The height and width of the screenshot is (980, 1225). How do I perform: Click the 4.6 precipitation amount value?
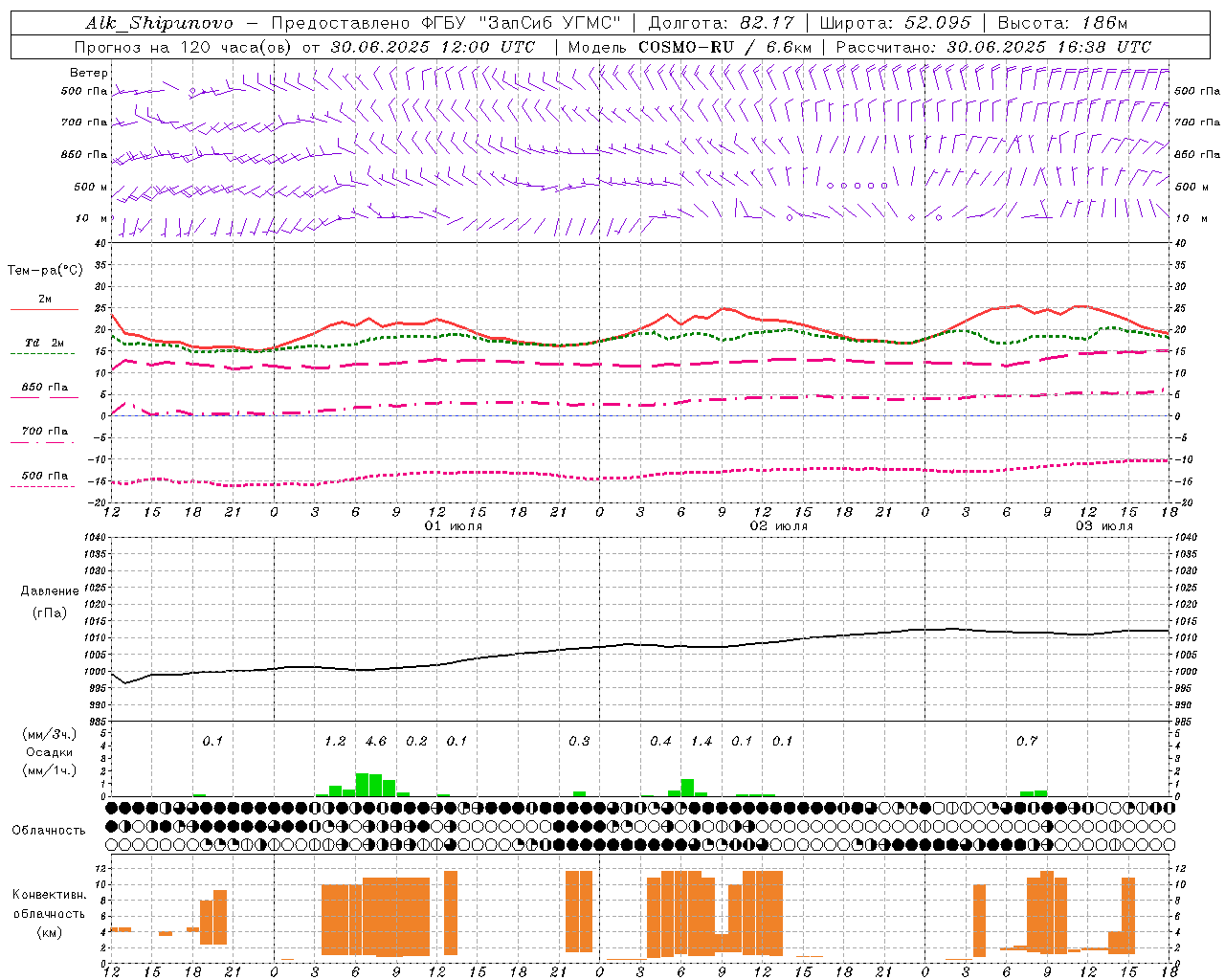coord(376,742)
